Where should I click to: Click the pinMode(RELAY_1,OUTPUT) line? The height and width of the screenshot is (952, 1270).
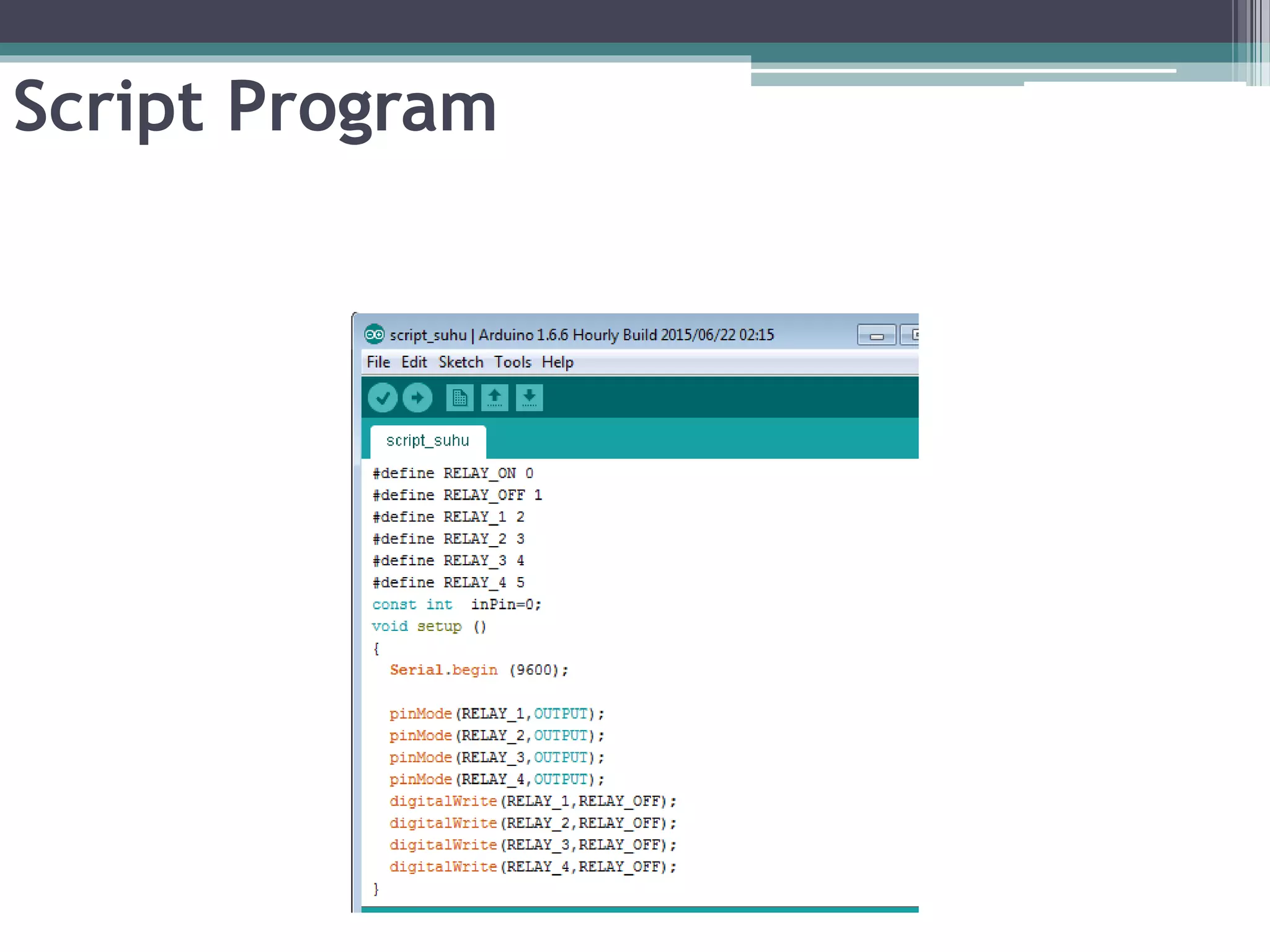(x=496, y=714)
